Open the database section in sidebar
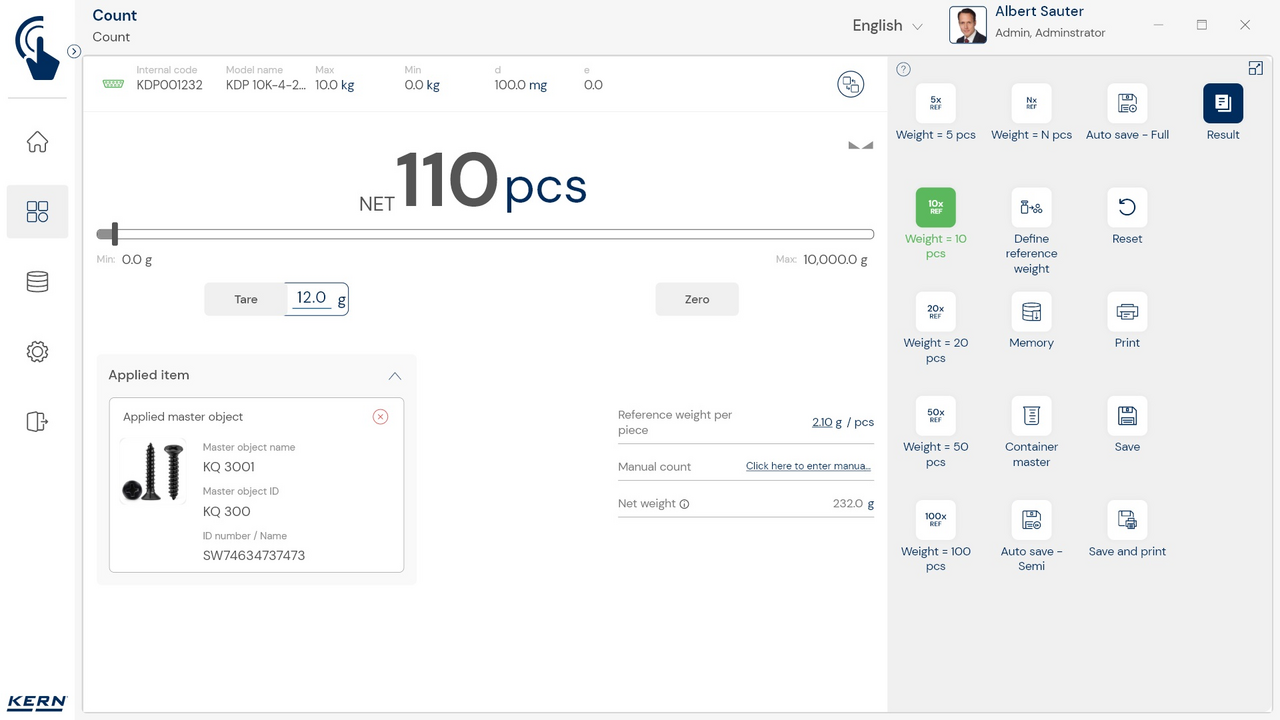 37,282
